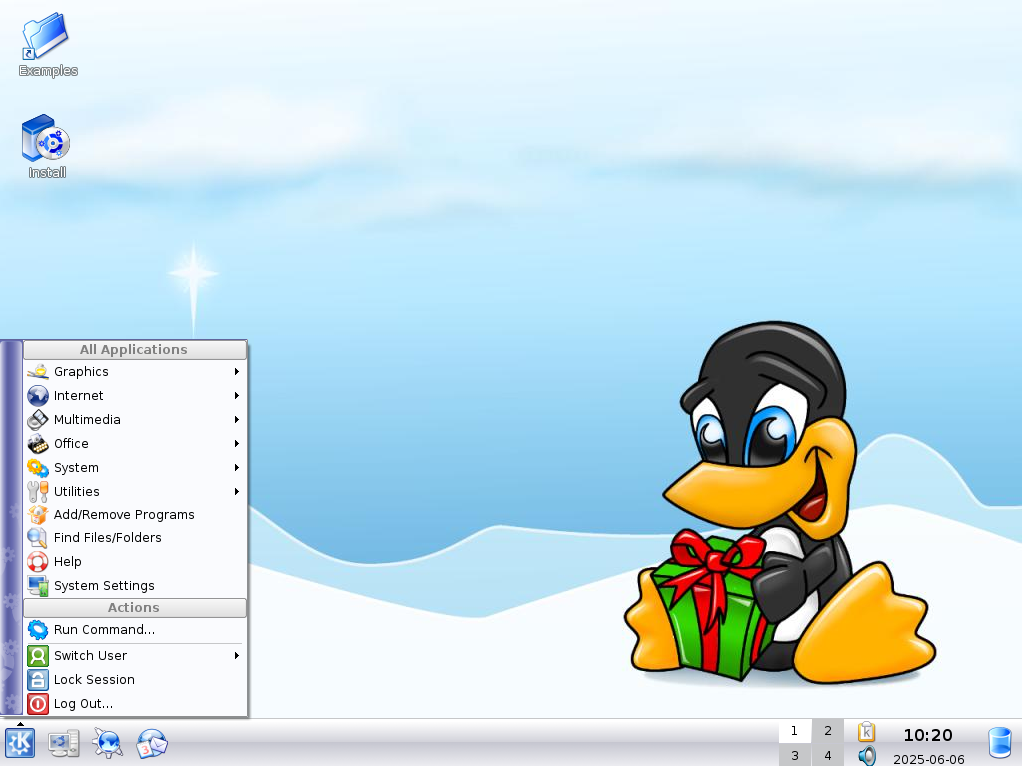This screenshot has height=766, width=1022.
Task: Open the Klipper clipboard tray icon
Action: [866, 731]
